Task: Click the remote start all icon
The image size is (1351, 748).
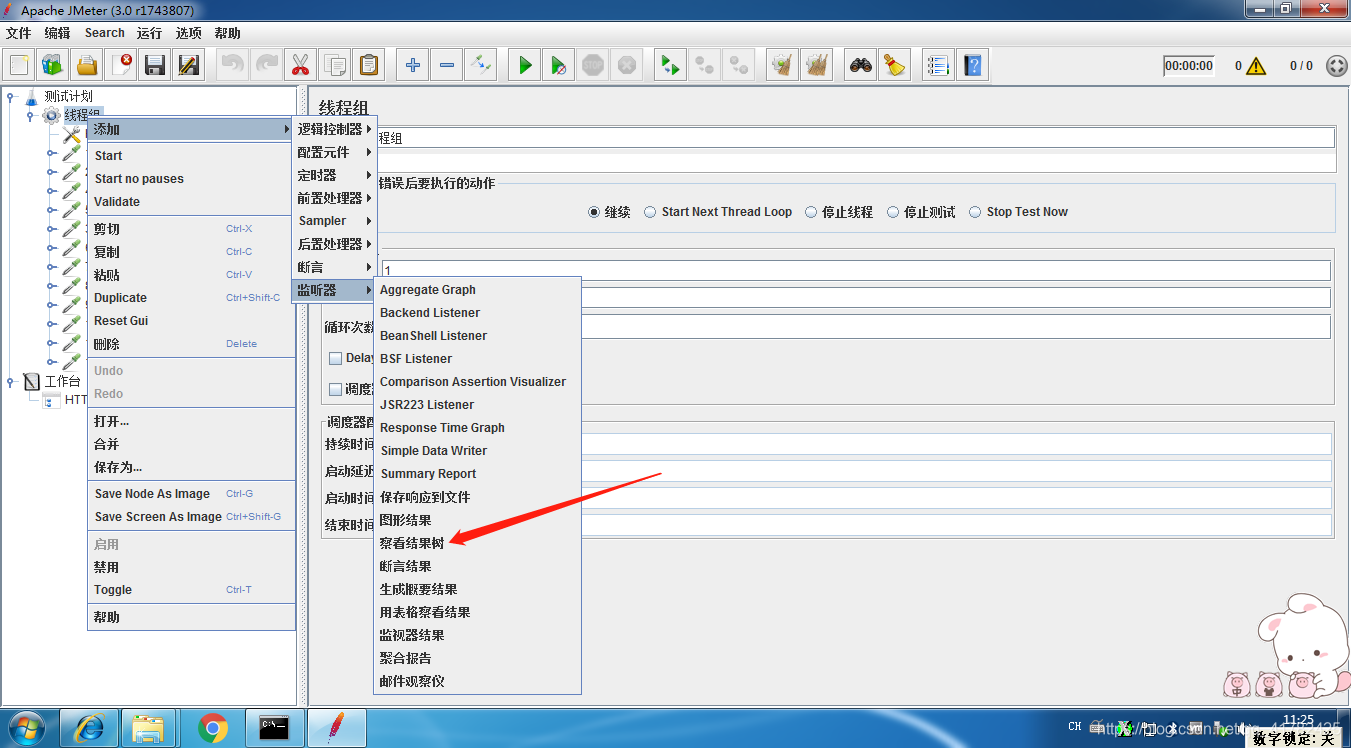Action: tap(670, 66)
